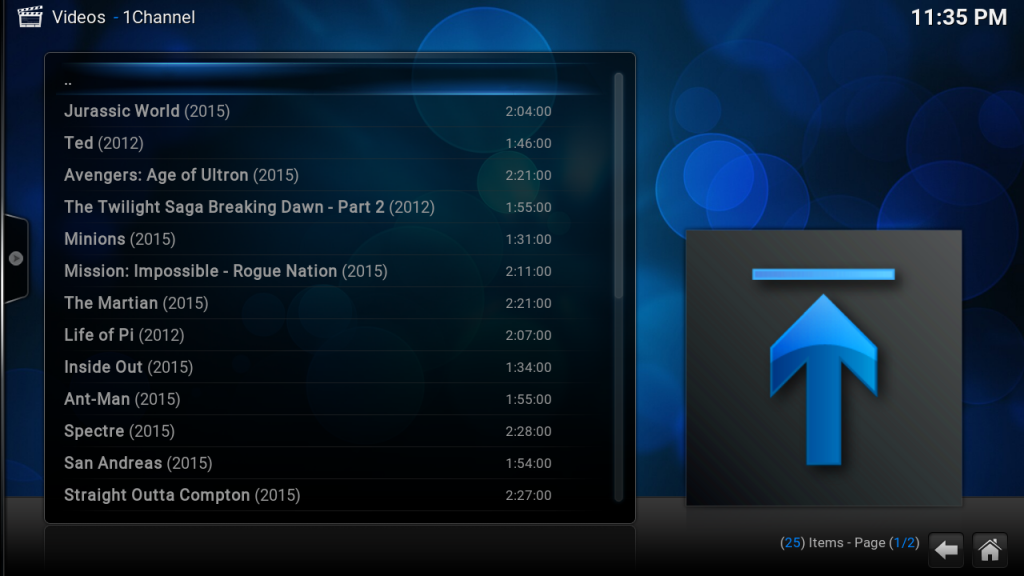This screenshot has width=1024, height=576.
Task: Select Mission: Impossible - Rogue Nation
Action: click(x=225, y=271)
